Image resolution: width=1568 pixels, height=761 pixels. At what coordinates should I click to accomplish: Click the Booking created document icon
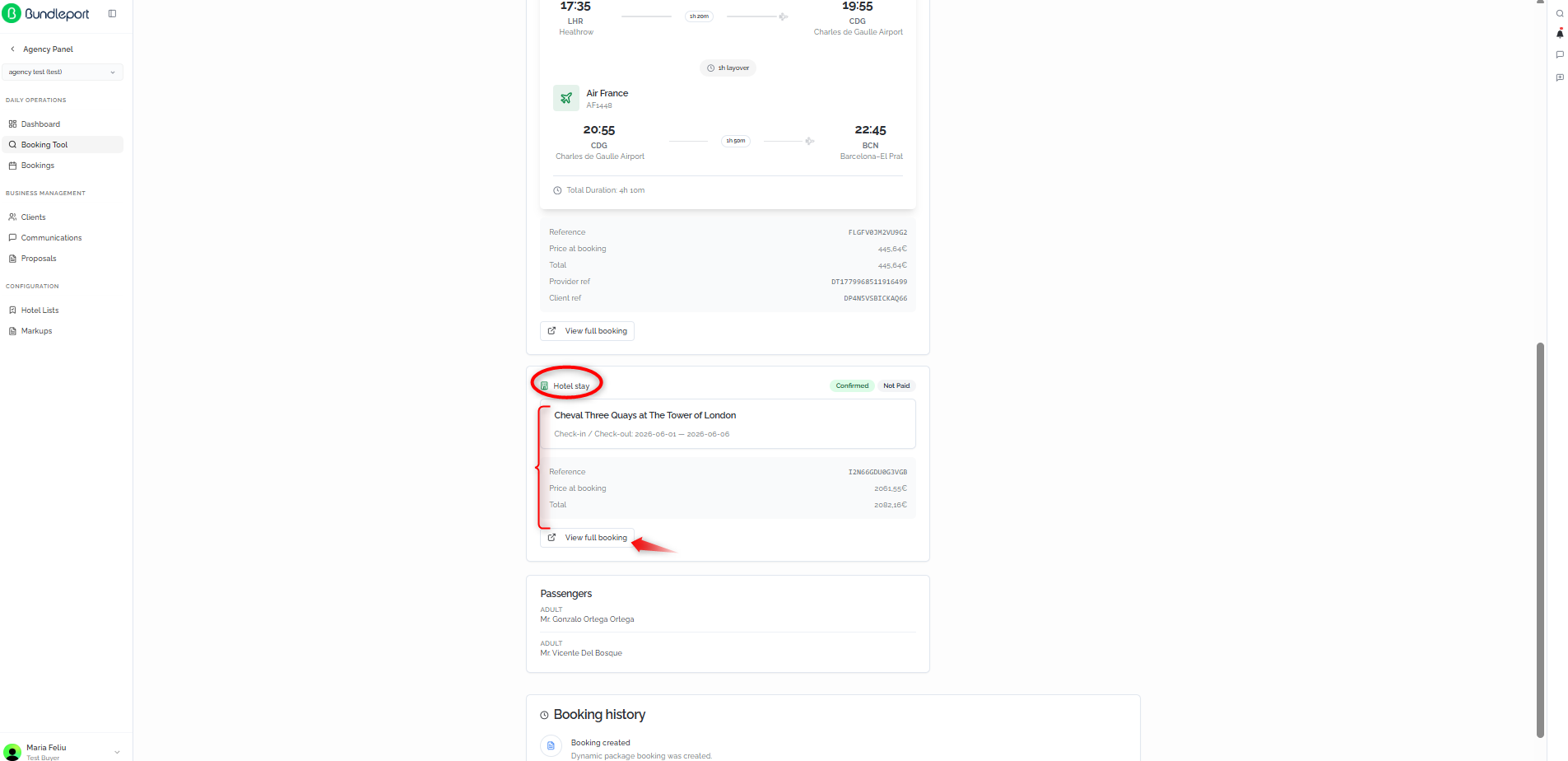point(551,746)
